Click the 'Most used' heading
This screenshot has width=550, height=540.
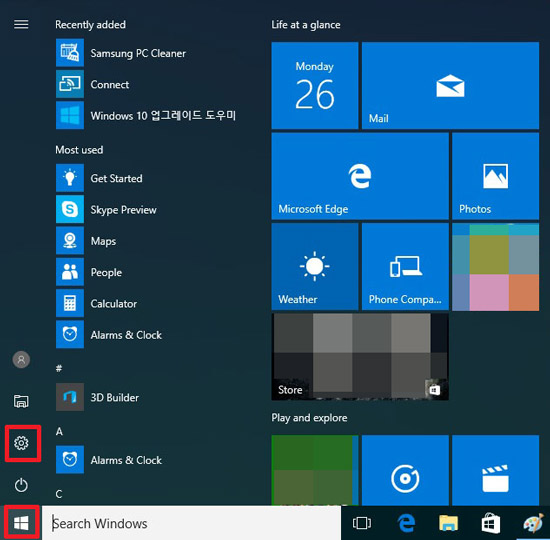[79, 150]
